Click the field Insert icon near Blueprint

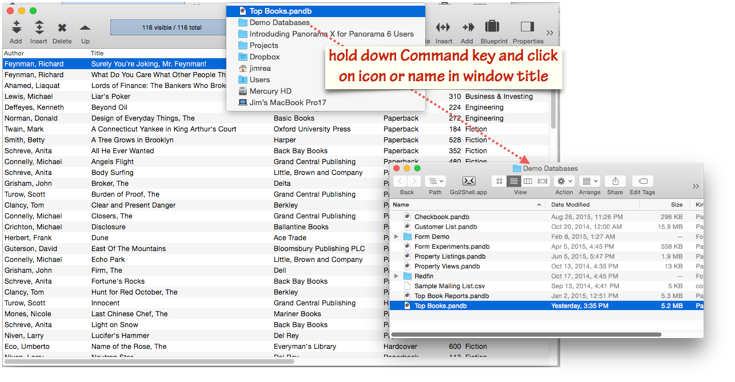[443, 27]
